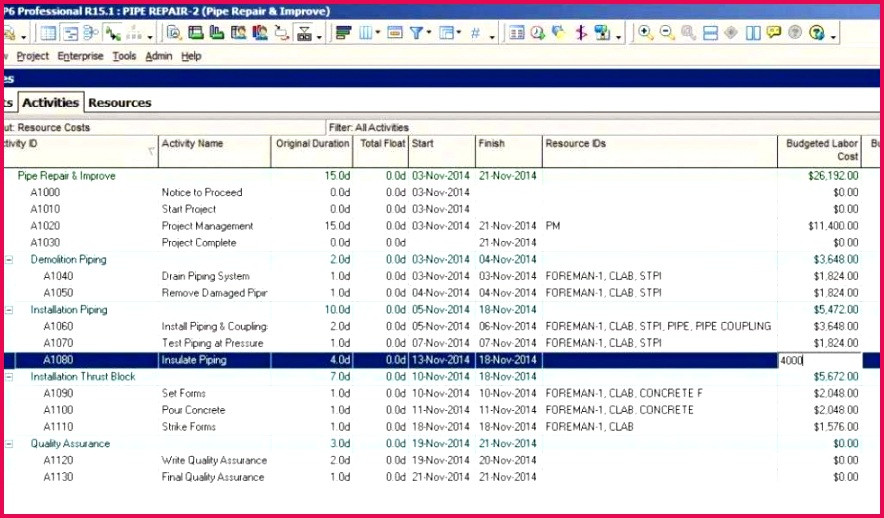The width and height of the screenshot is (884, 518).
Task: Click the Schedule clock icon in toolbar
Action: pos(538,33)
